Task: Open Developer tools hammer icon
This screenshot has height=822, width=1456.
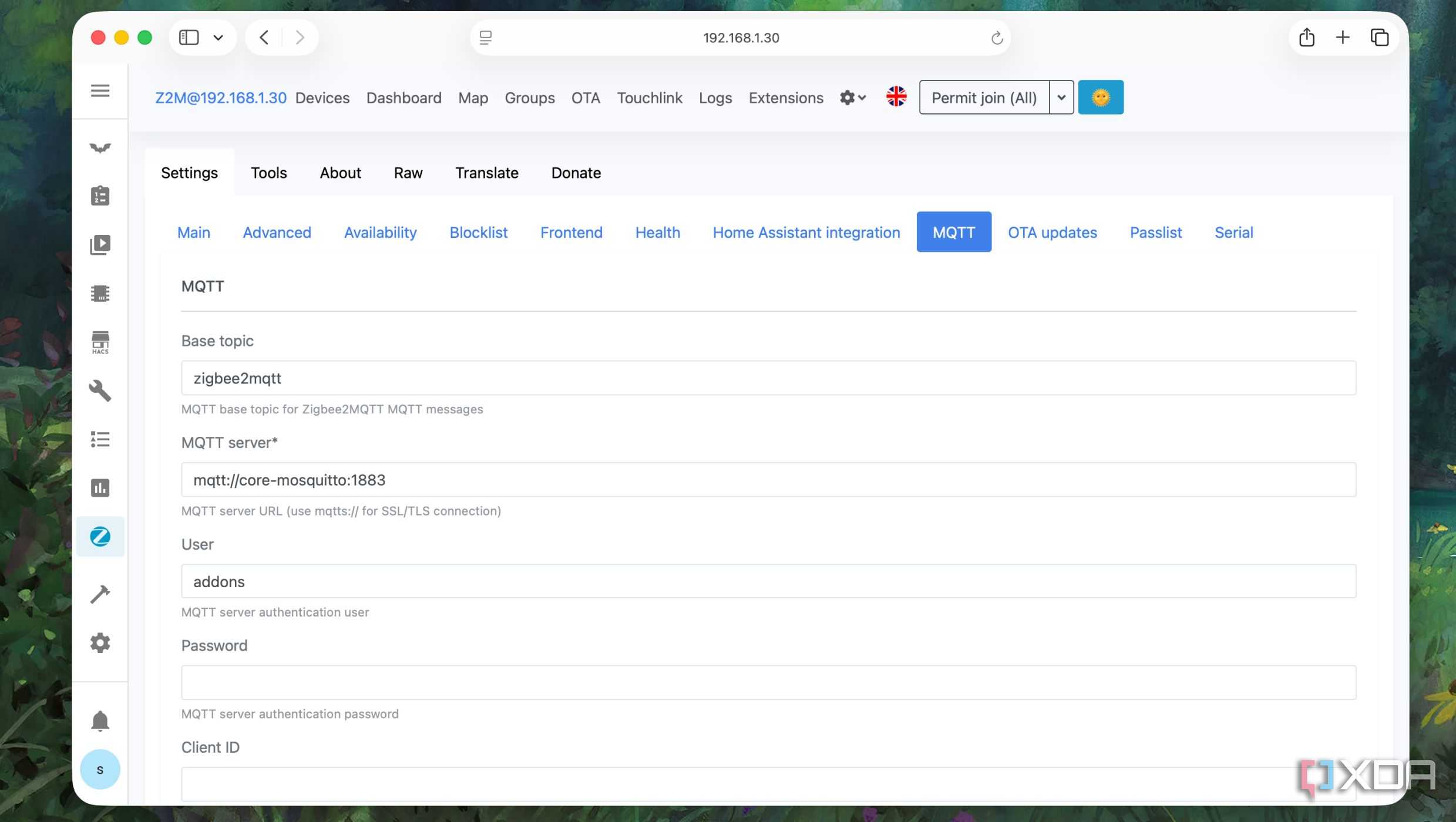Action: click(x=100, y=594)
